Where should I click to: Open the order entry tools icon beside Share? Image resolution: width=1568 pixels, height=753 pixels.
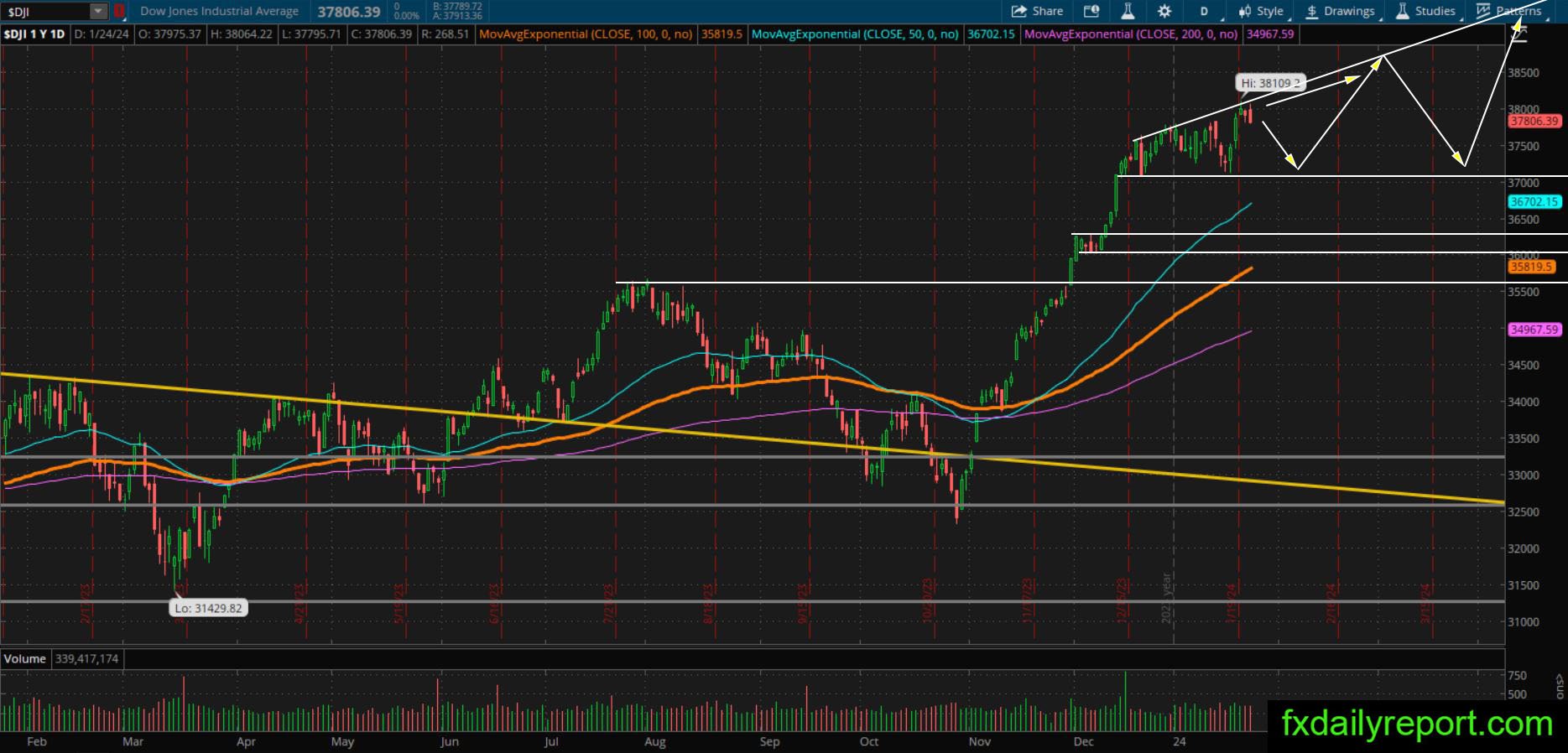coord(1091,11)
